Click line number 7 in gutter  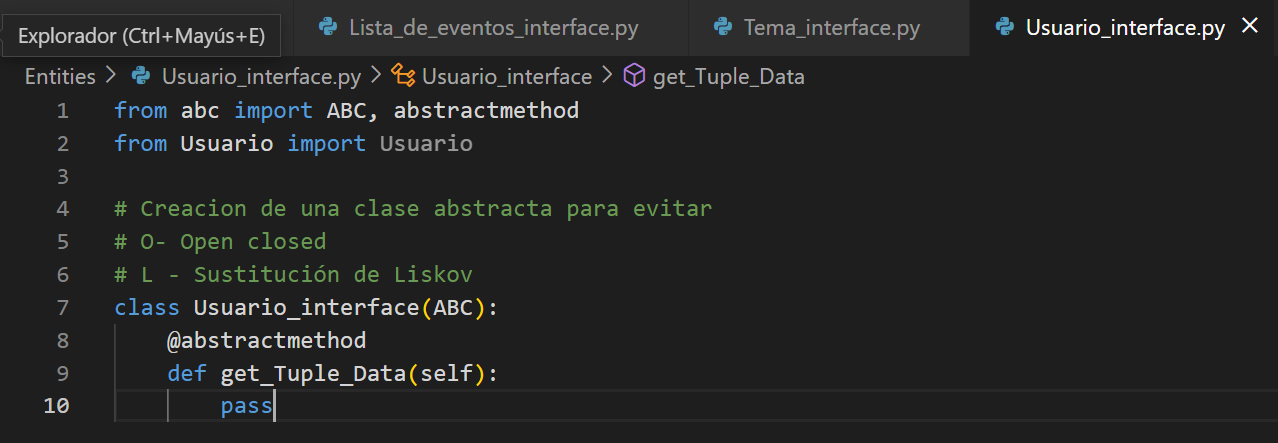(63, 307)
